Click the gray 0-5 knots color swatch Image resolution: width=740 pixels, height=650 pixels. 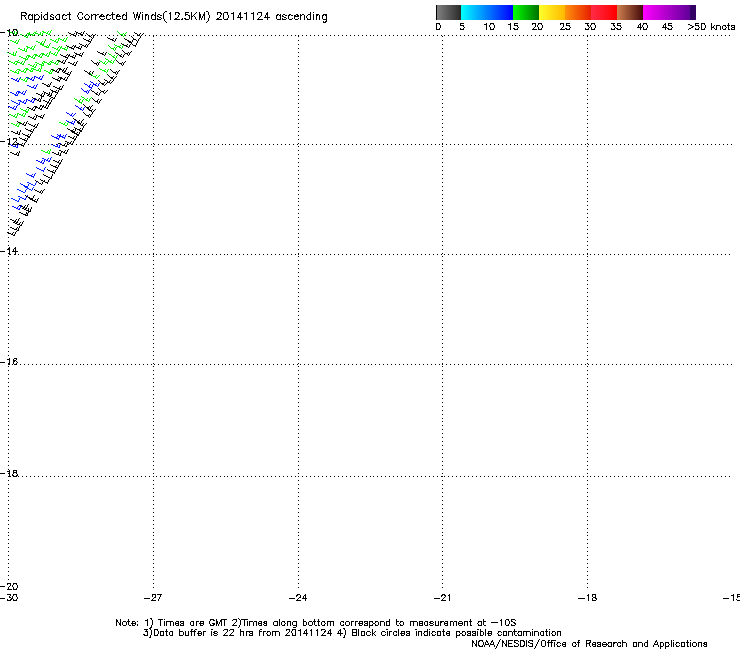(448, 12)
